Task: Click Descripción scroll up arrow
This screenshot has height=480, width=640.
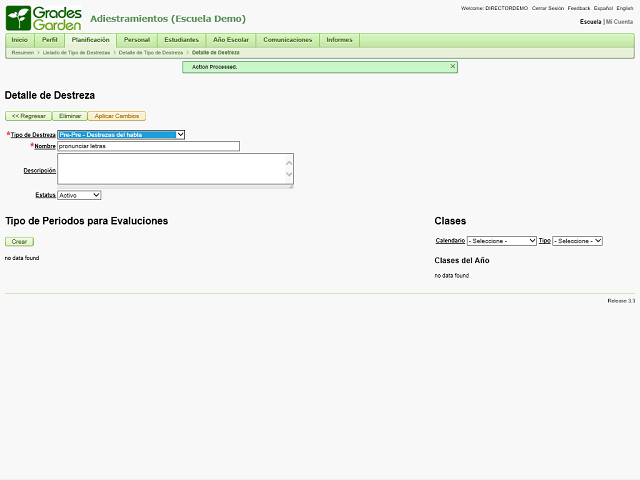Action: tap(289, 163)
